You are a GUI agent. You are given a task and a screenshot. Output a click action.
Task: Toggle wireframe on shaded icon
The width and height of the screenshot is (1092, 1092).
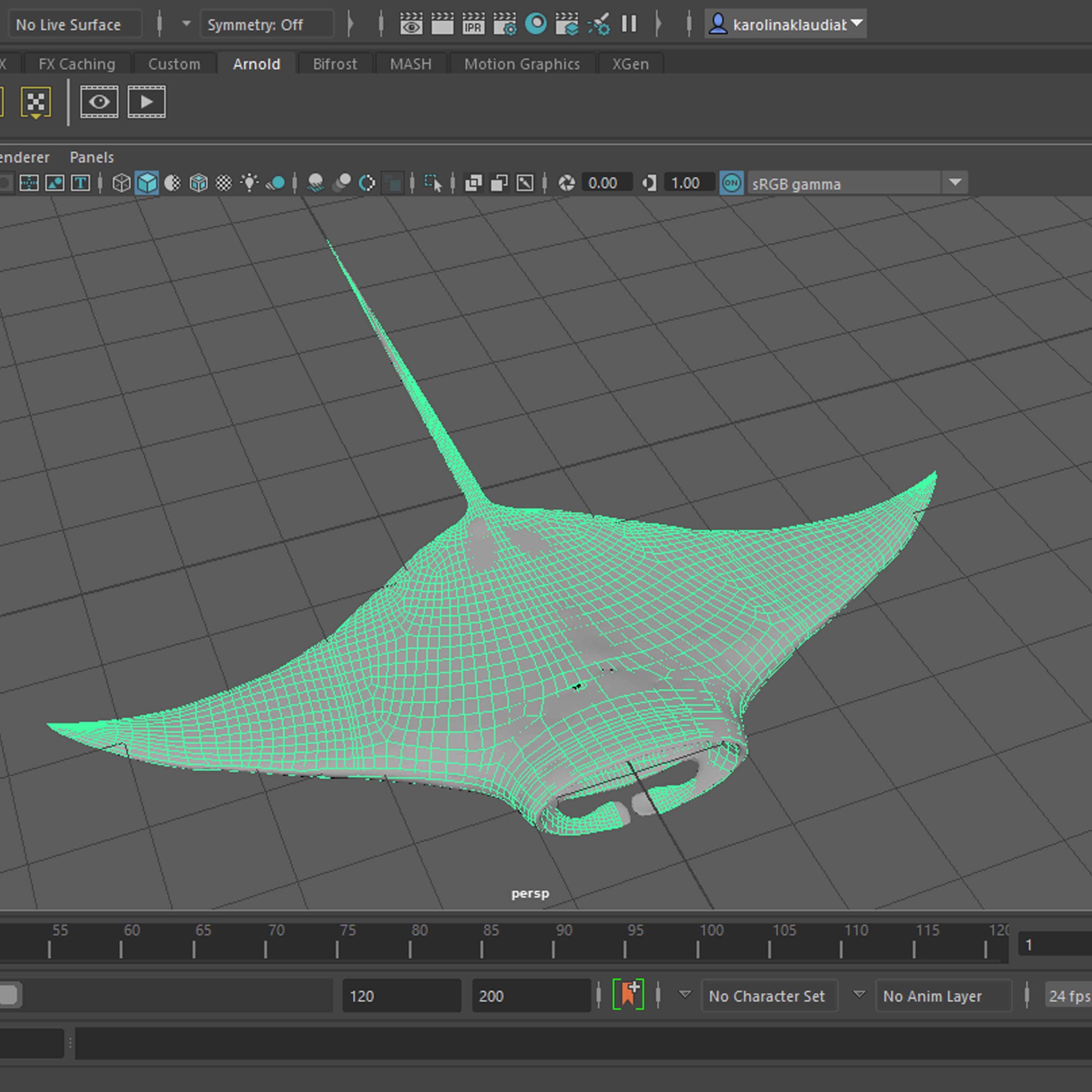coord(198,183)
